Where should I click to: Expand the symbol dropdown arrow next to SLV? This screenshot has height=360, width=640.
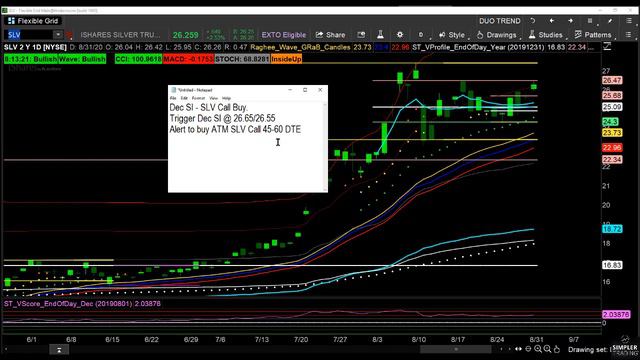click(x=58, y=35)
